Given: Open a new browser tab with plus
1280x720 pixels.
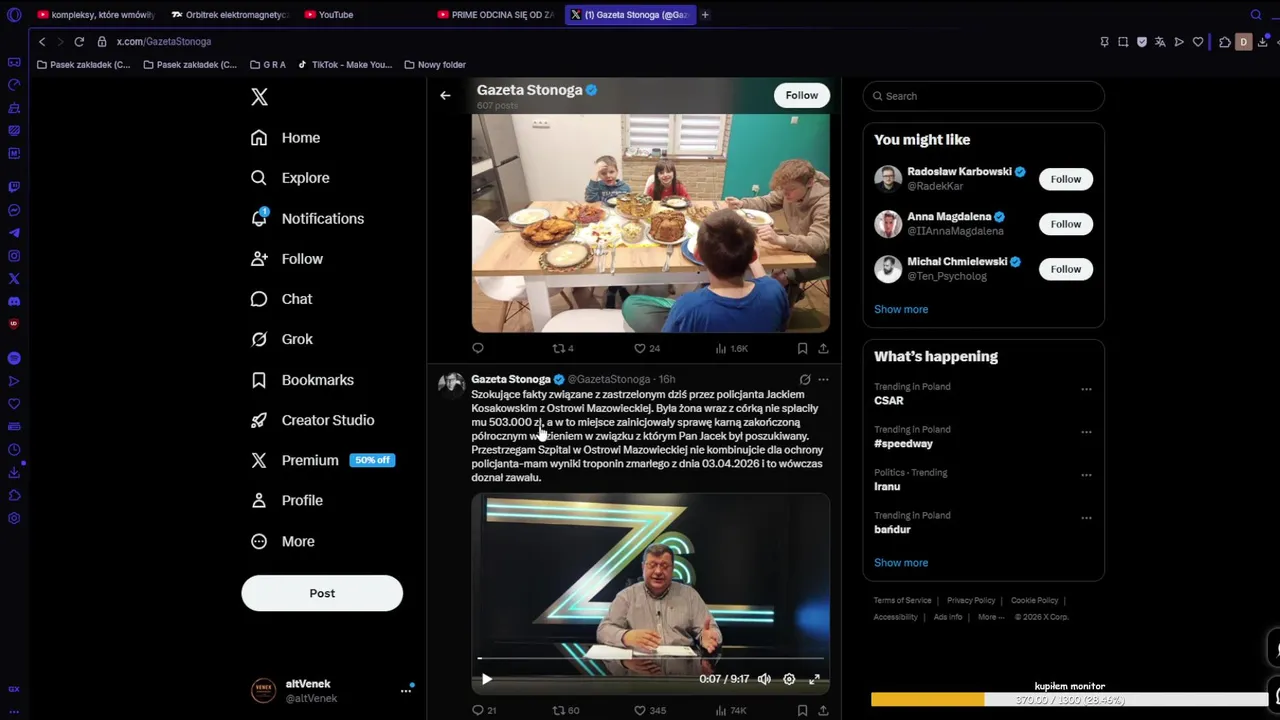Looking at the screenshot, I should coord(705,15).
